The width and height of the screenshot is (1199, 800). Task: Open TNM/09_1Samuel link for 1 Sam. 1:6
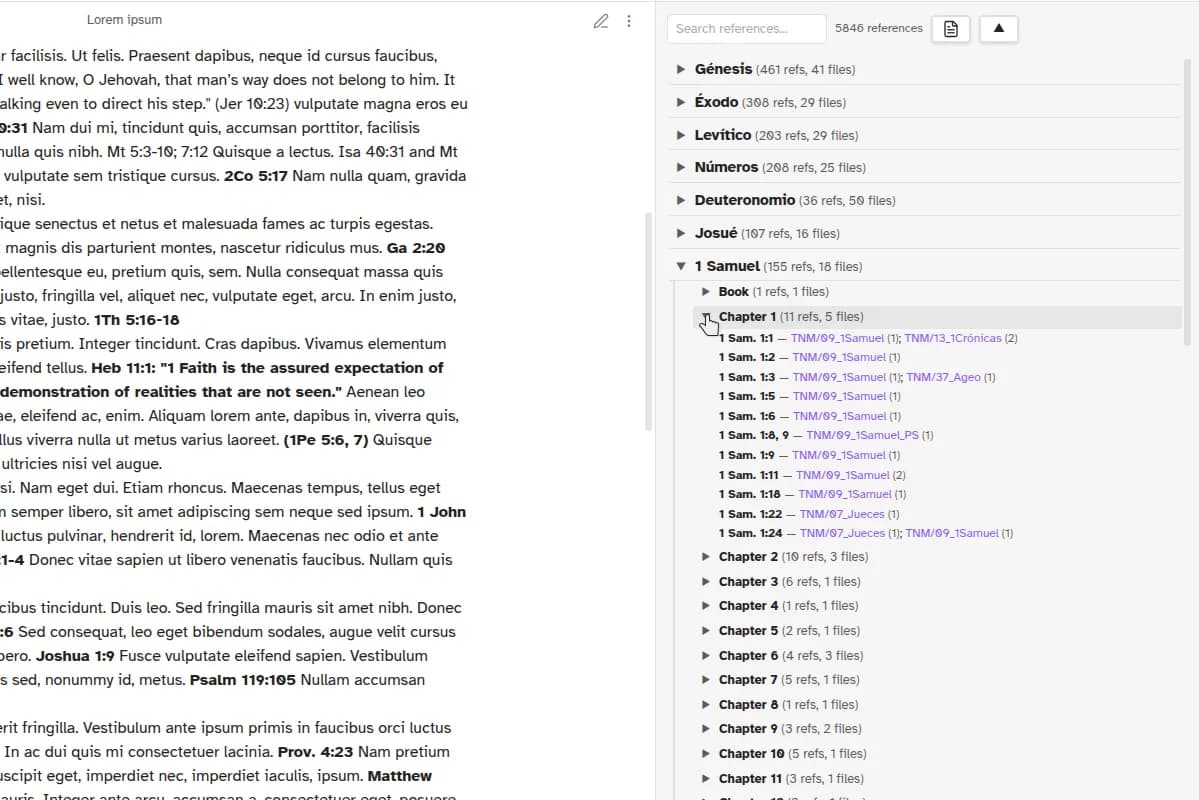839,416
